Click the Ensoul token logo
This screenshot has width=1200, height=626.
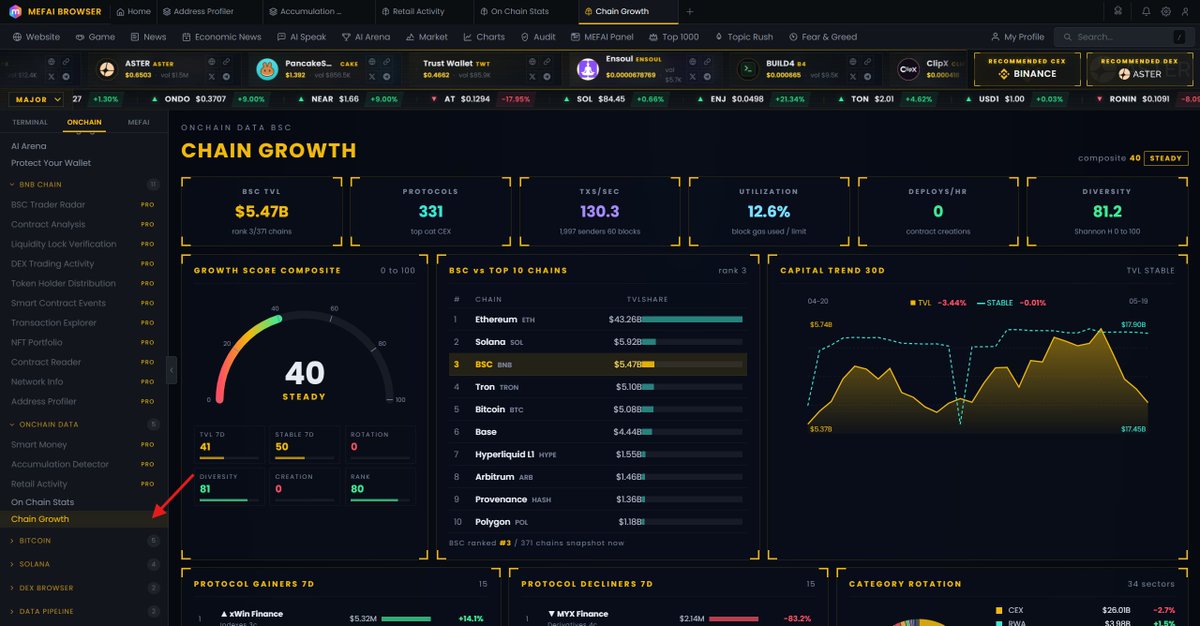click(588, 69)
